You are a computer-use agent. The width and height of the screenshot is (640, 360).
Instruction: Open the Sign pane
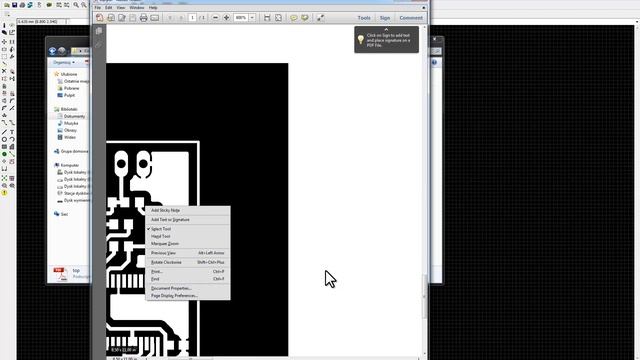(385, 18)
